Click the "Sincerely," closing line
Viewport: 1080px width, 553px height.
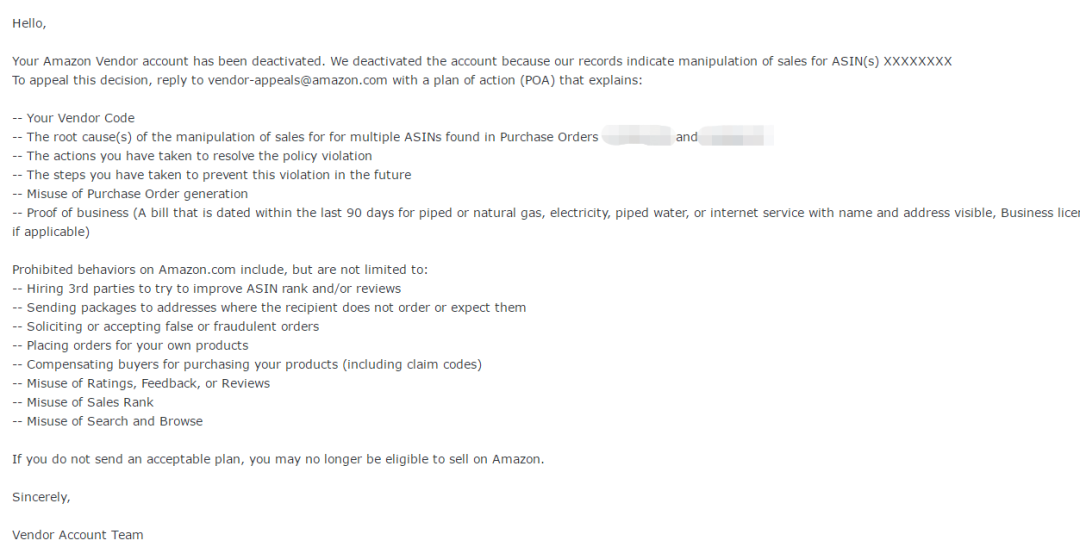click(x=41, y=497)
